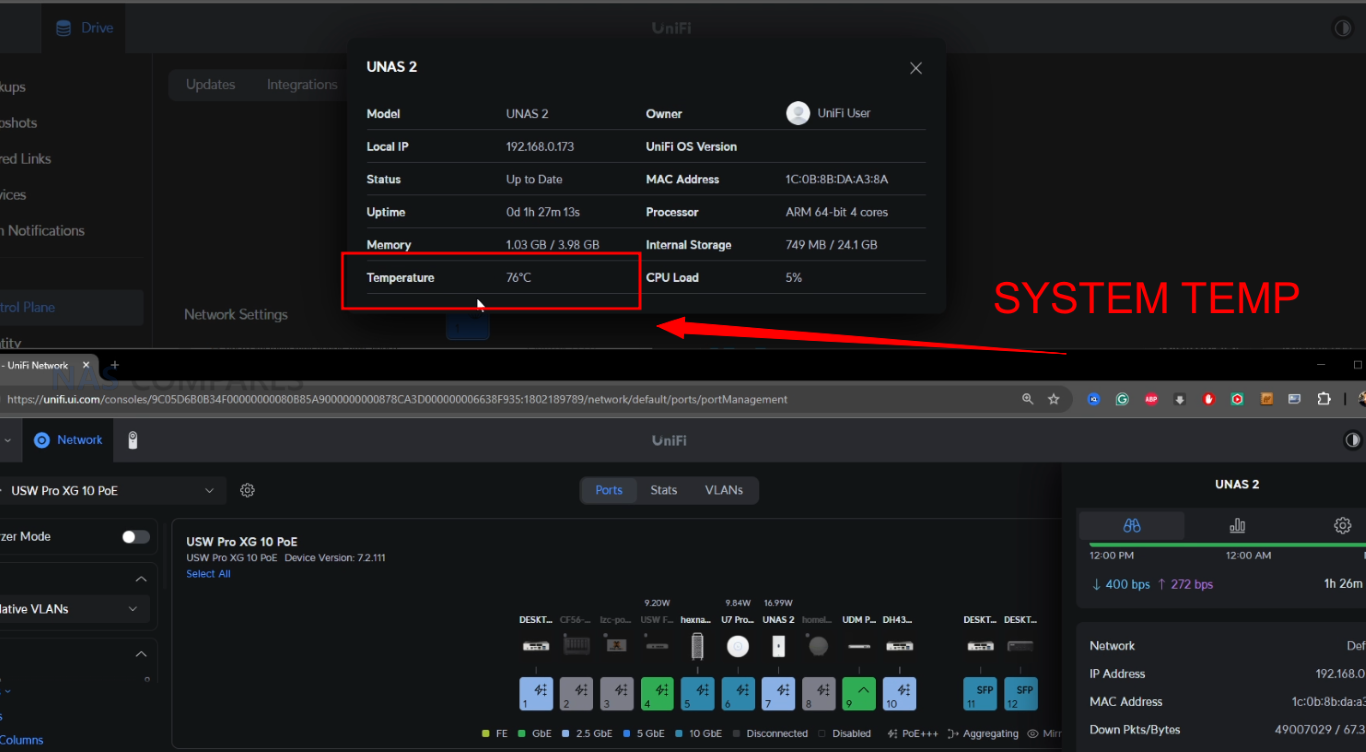
Task: Switch to the Ports tab
Action: pos(609,490)
